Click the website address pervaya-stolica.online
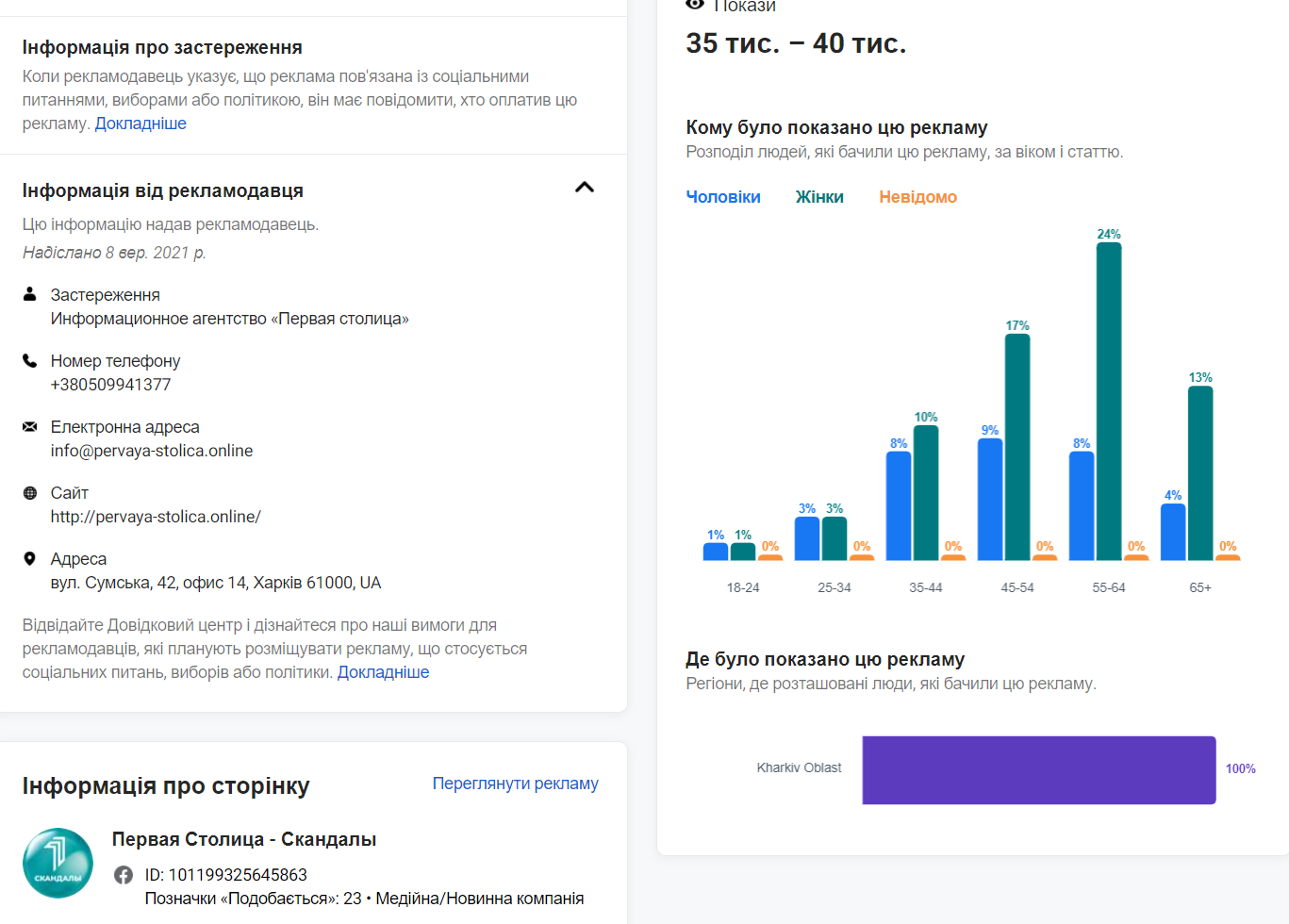This screenshot has height=924, width=1289. pyautogui.click(x=156, y=517)
